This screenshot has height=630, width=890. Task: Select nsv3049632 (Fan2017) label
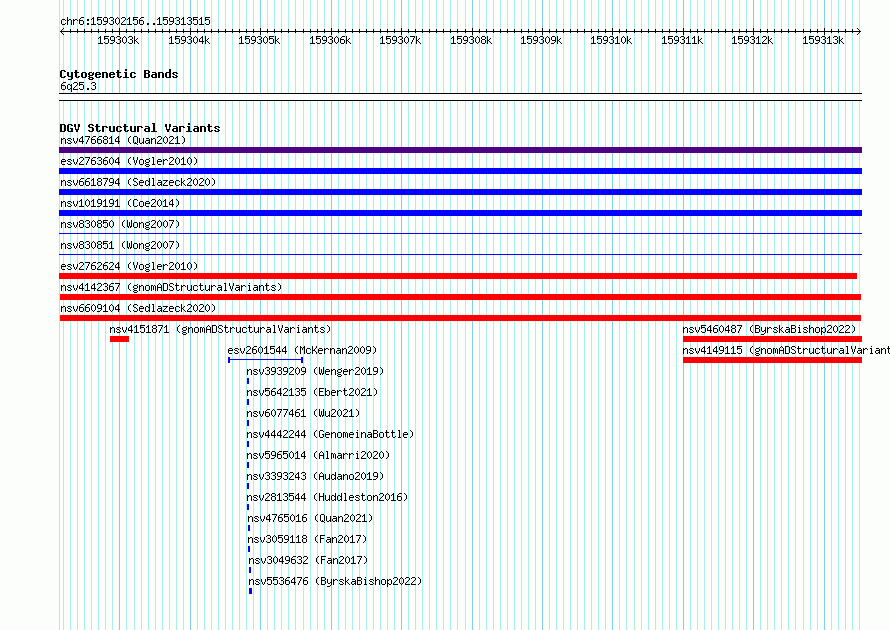308,560
